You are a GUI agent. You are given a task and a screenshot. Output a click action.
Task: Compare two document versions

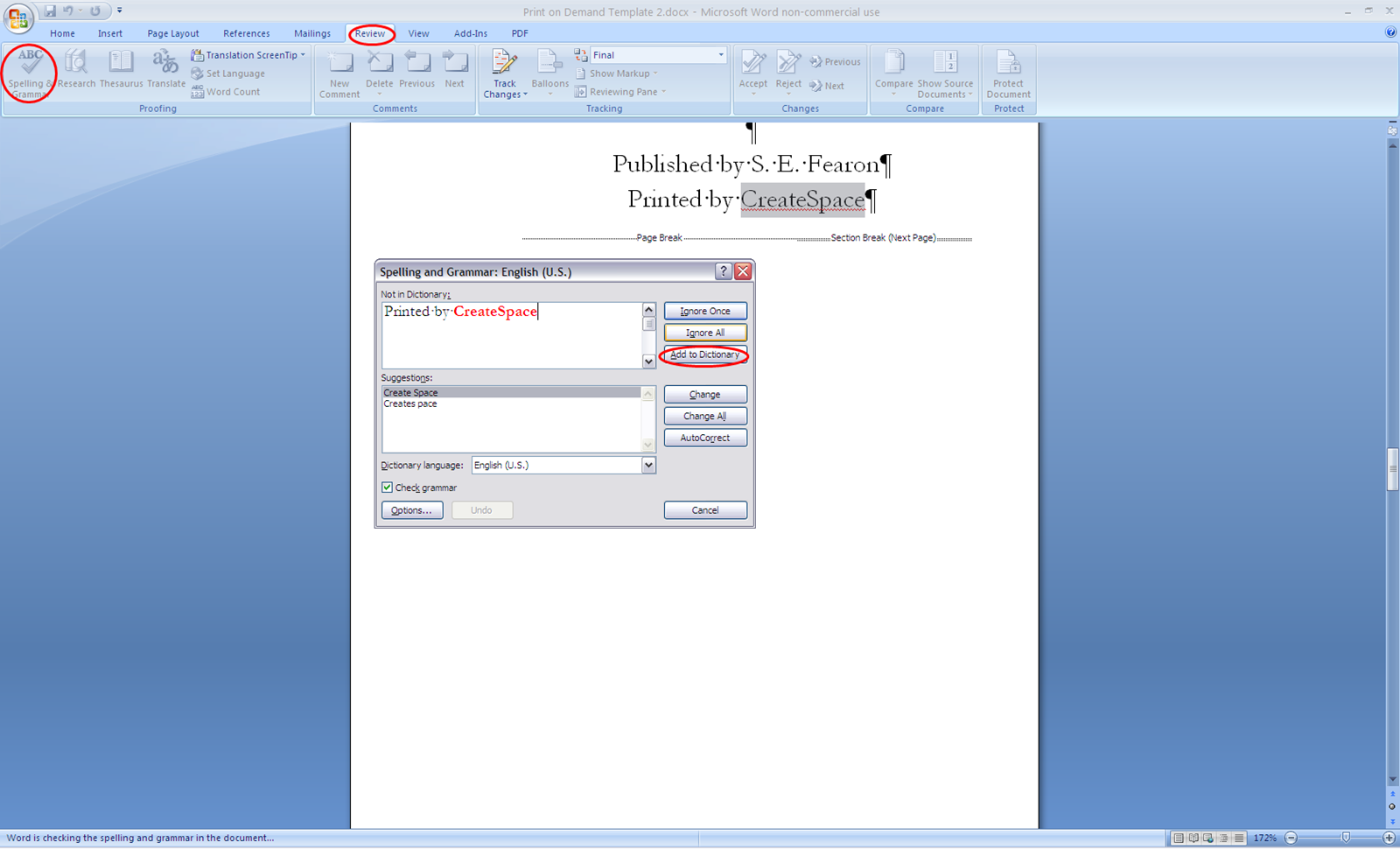point(893,70)
